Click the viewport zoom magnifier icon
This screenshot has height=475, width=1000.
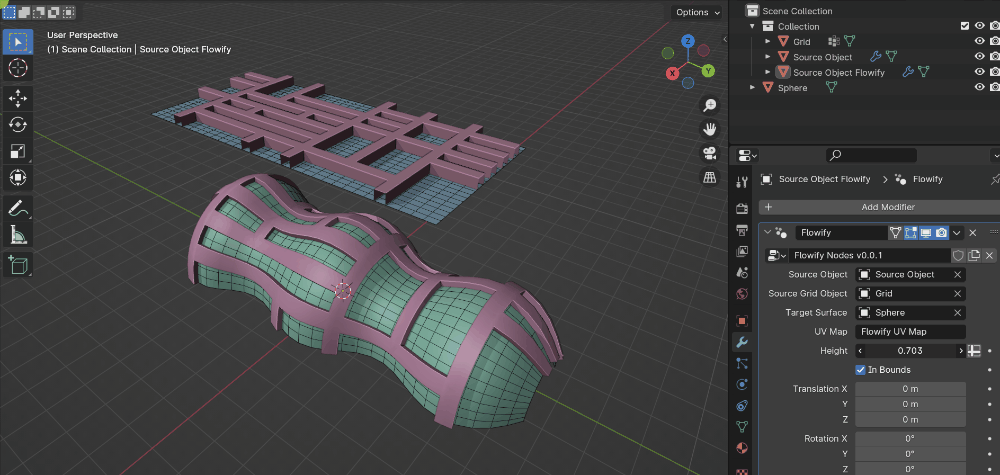pos(709,105)
